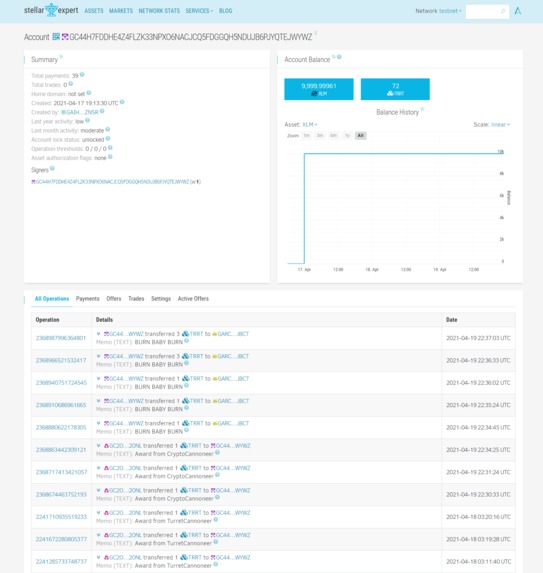Open the Blog link in navigation
This screenshot has width=543, height=573.
pyautogui.click(x=225, y=11)
